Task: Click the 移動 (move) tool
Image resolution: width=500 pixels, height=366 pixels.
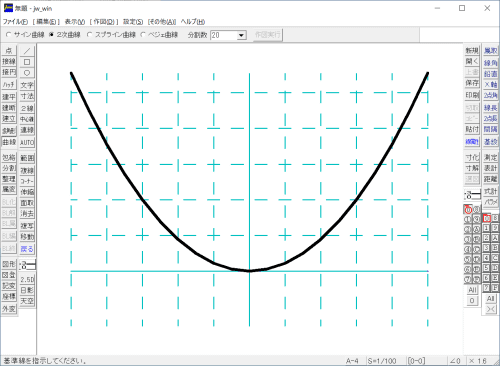Action: (27, 237)
